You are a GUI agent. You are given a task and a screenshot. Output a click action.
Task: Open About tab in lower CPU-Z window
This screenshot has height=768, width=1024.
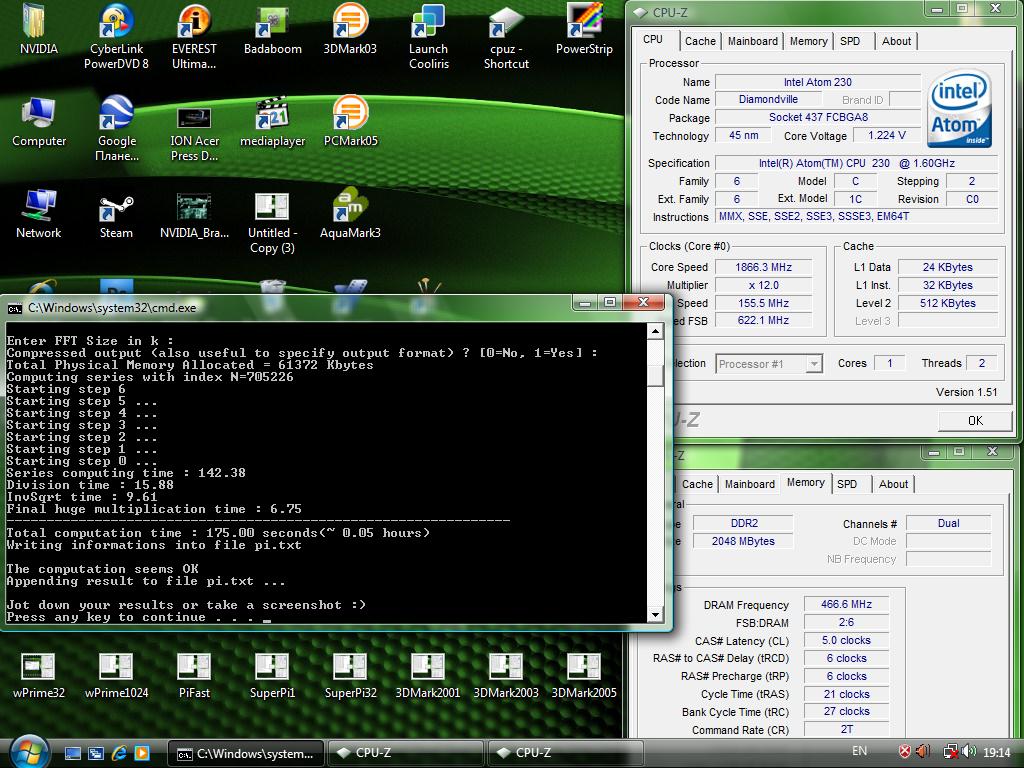(893, 484)
